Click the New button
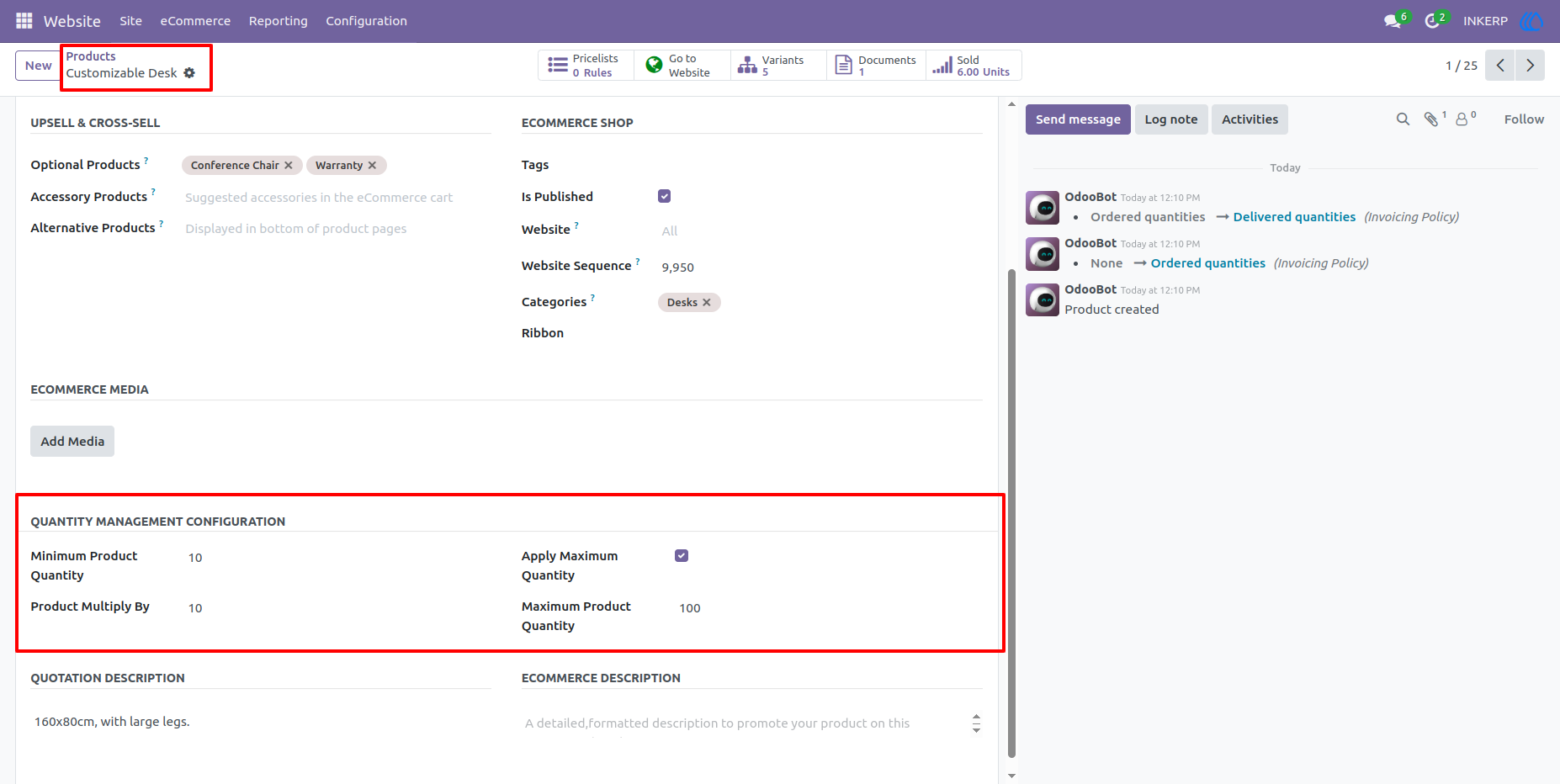The width and height of the screenshot is (1560, 784). (38, 66)
